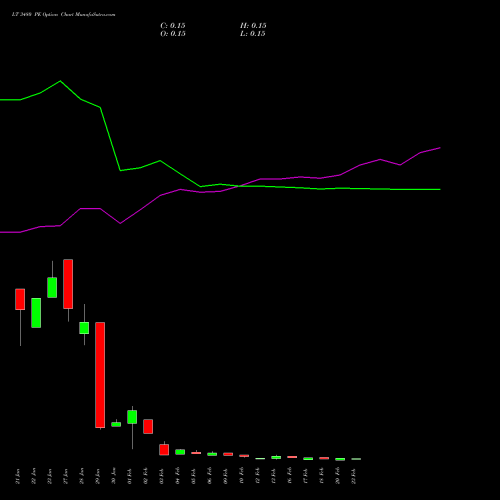This screenshot has width=500, height=500.
Task: Select the 29 Jan date label
Action: tap(98, 476)
